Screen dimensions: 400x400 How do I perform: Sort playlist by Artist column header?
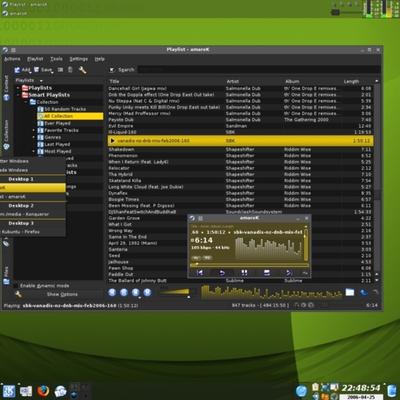pos(254,81)
